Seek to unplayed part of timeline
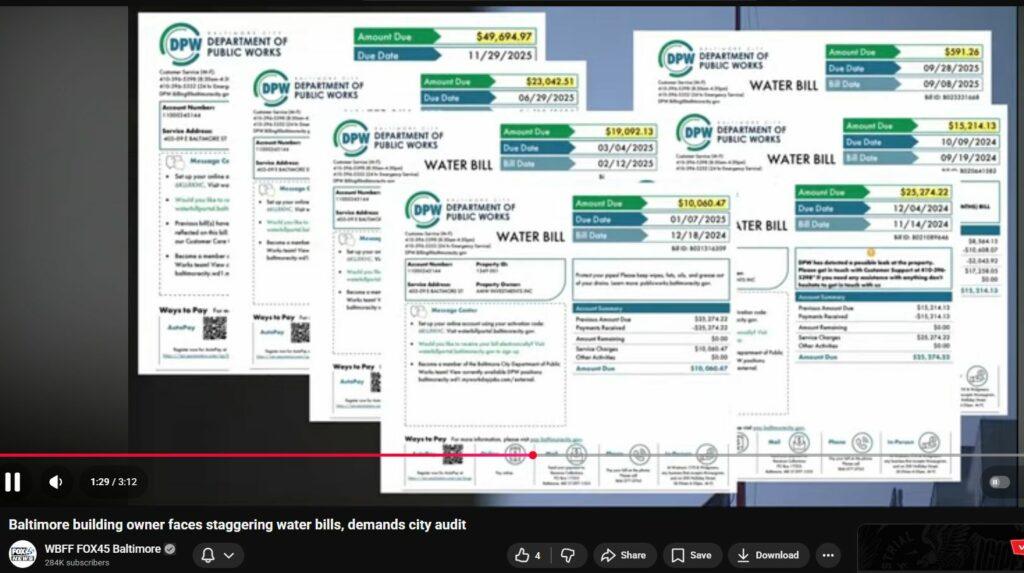The height and width of the screenshot is (573, 1024). 780,455
